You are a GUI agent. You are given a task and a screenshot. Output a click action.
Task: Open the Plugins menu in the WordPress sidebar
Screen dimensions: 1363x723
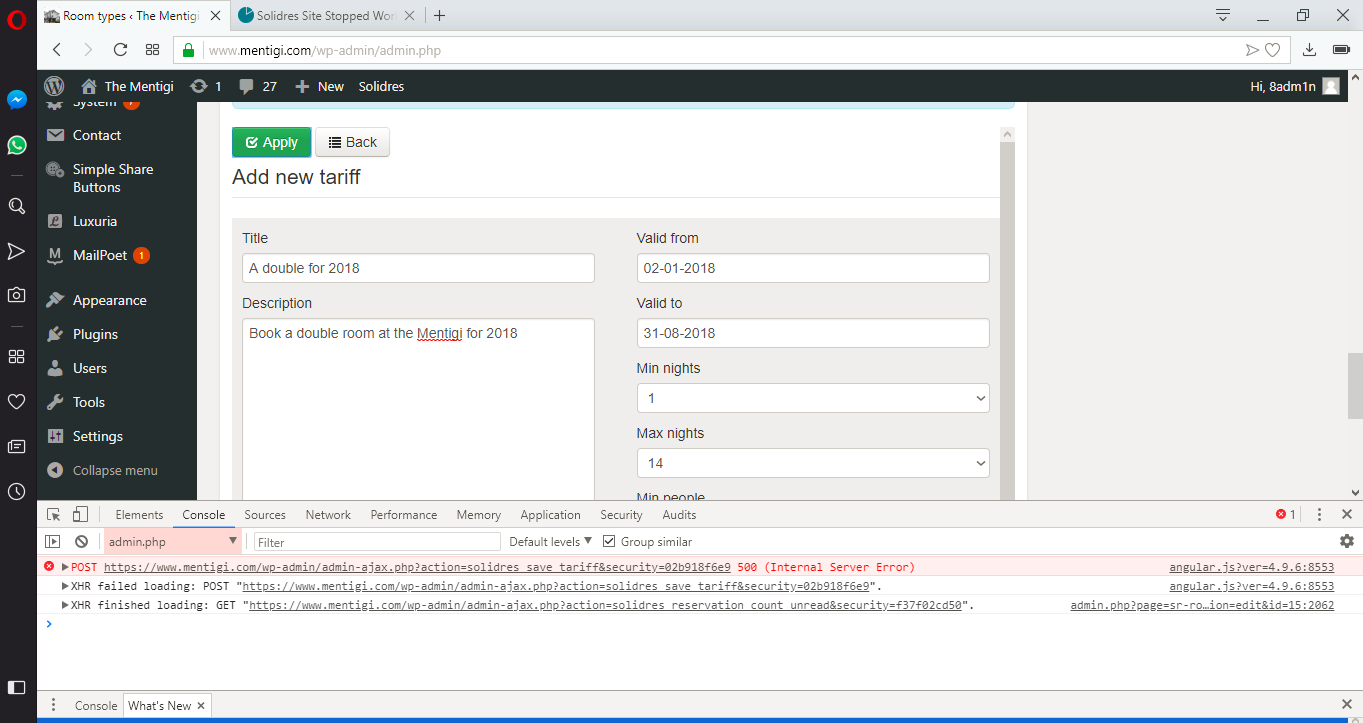click(95, 334)
